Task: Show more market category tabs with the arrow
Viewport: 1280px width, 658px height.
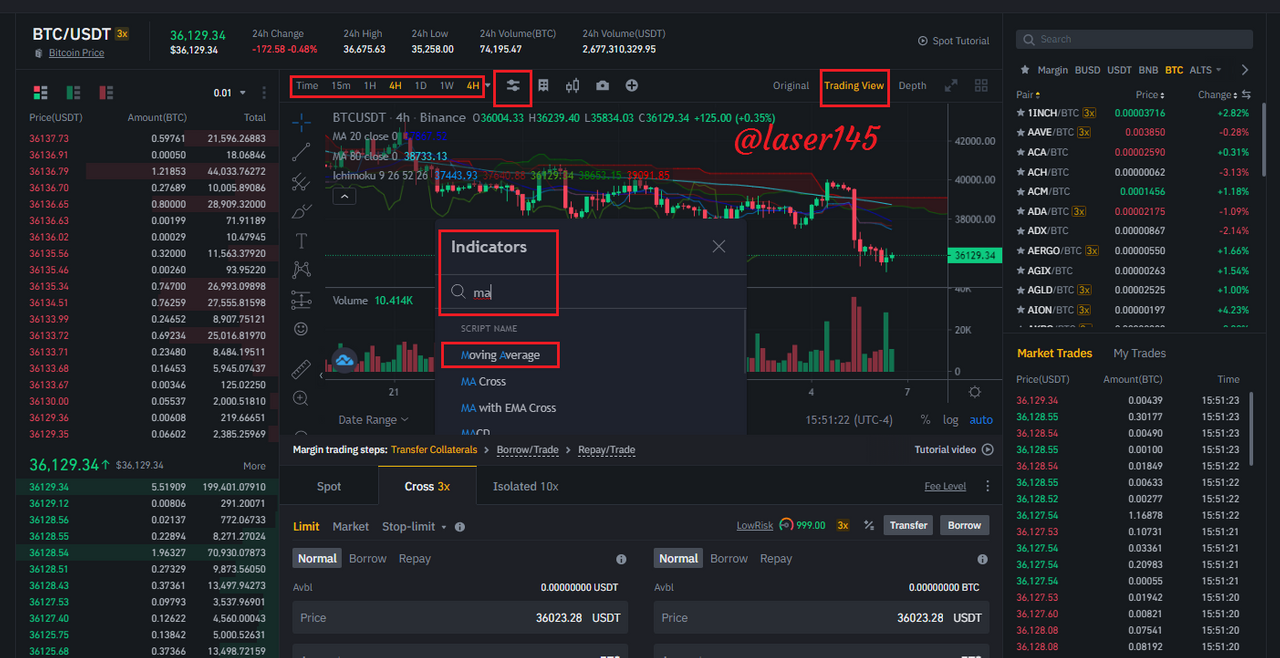Action: [1244, 70]
